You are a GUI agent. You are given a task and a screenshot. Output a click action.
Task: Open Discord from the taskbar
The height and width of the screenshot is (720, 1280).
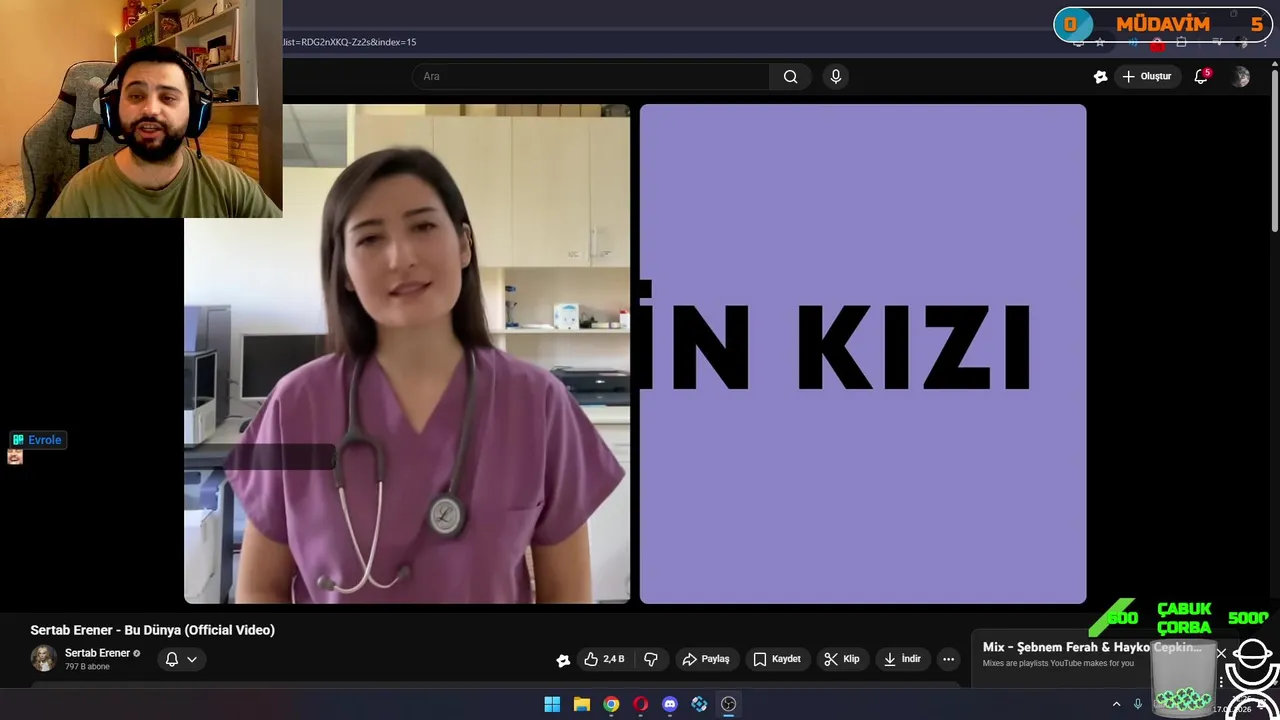670,704
